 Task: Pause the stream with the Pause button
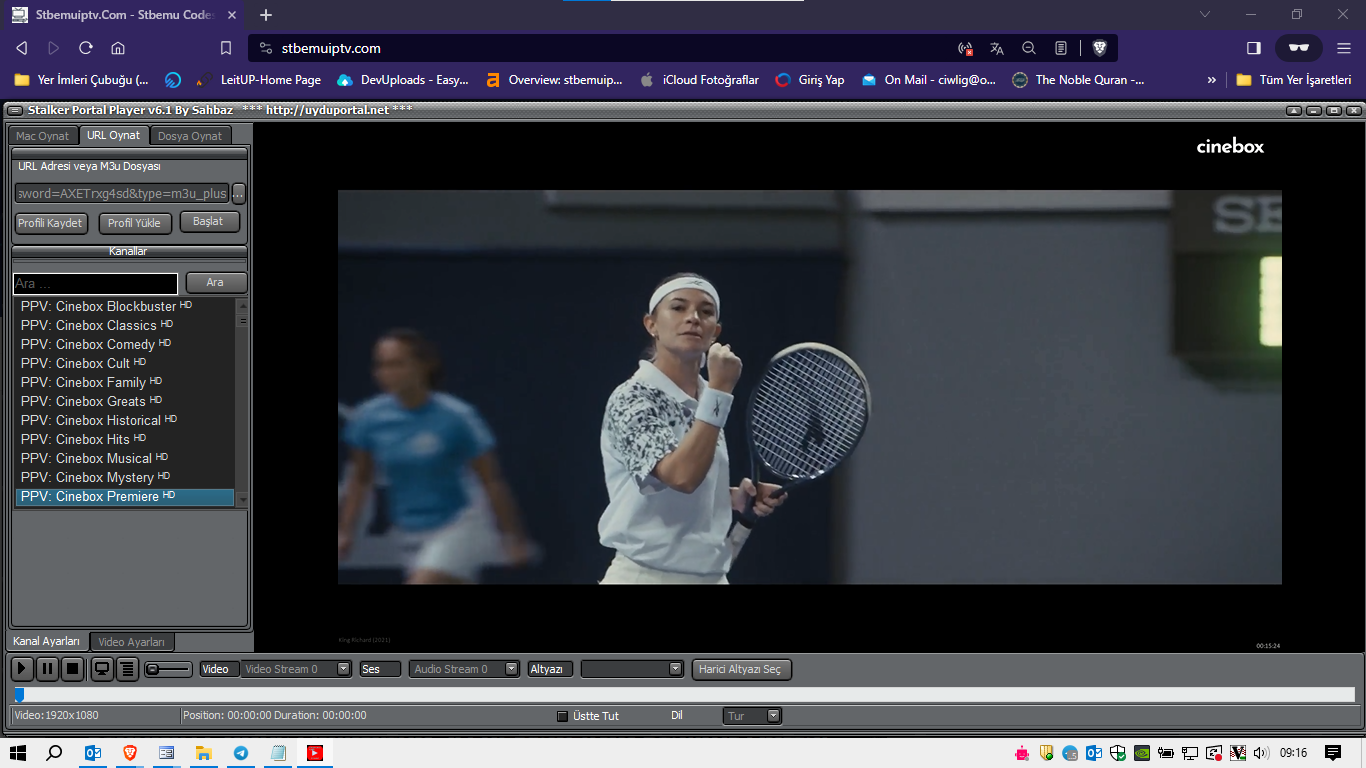(47, 669)
